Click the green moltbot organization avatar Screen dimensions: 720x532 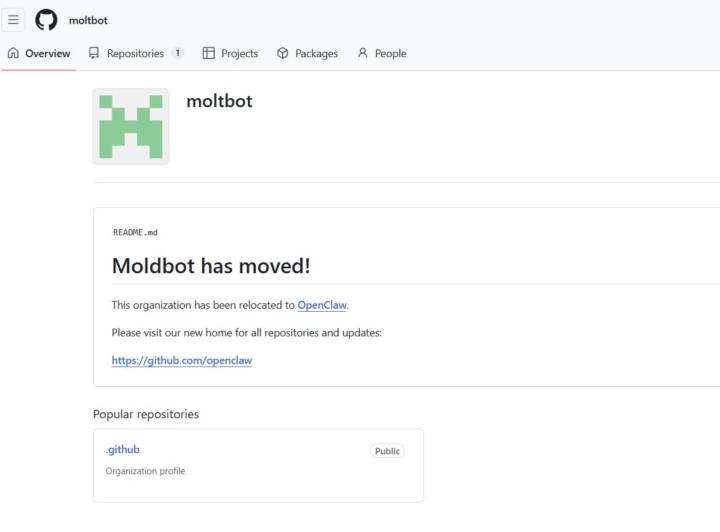pyautogui.click(x=131, y=126)
